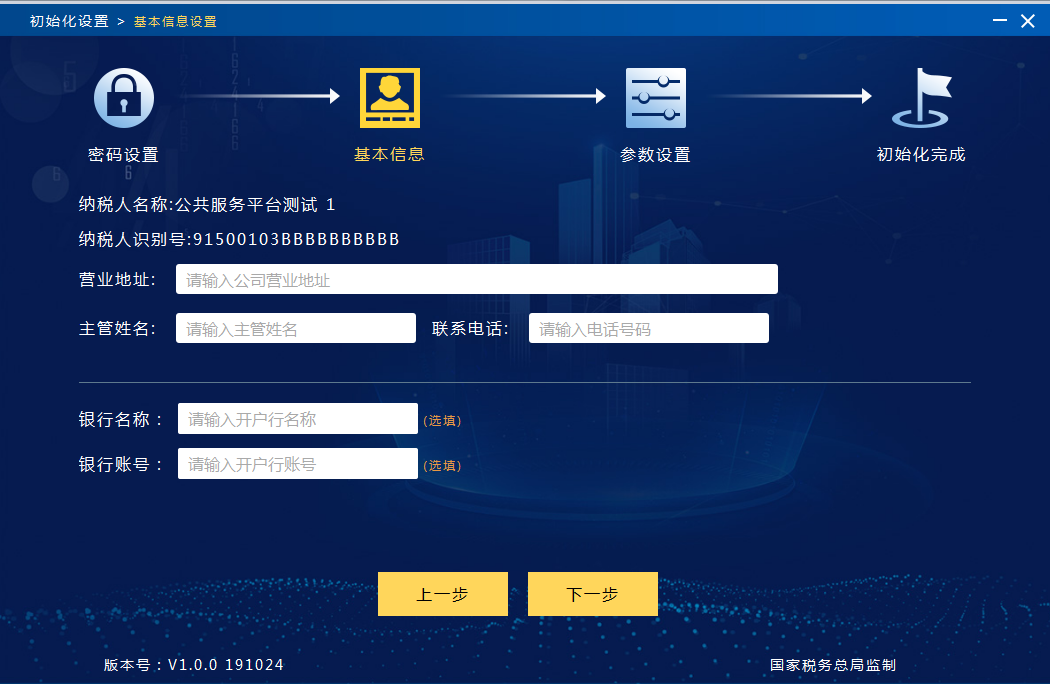Click the (选填) note beside 银行账号
Image resolution: width=1050 pixels, height=684 pixels.
[x=442, y=466]
